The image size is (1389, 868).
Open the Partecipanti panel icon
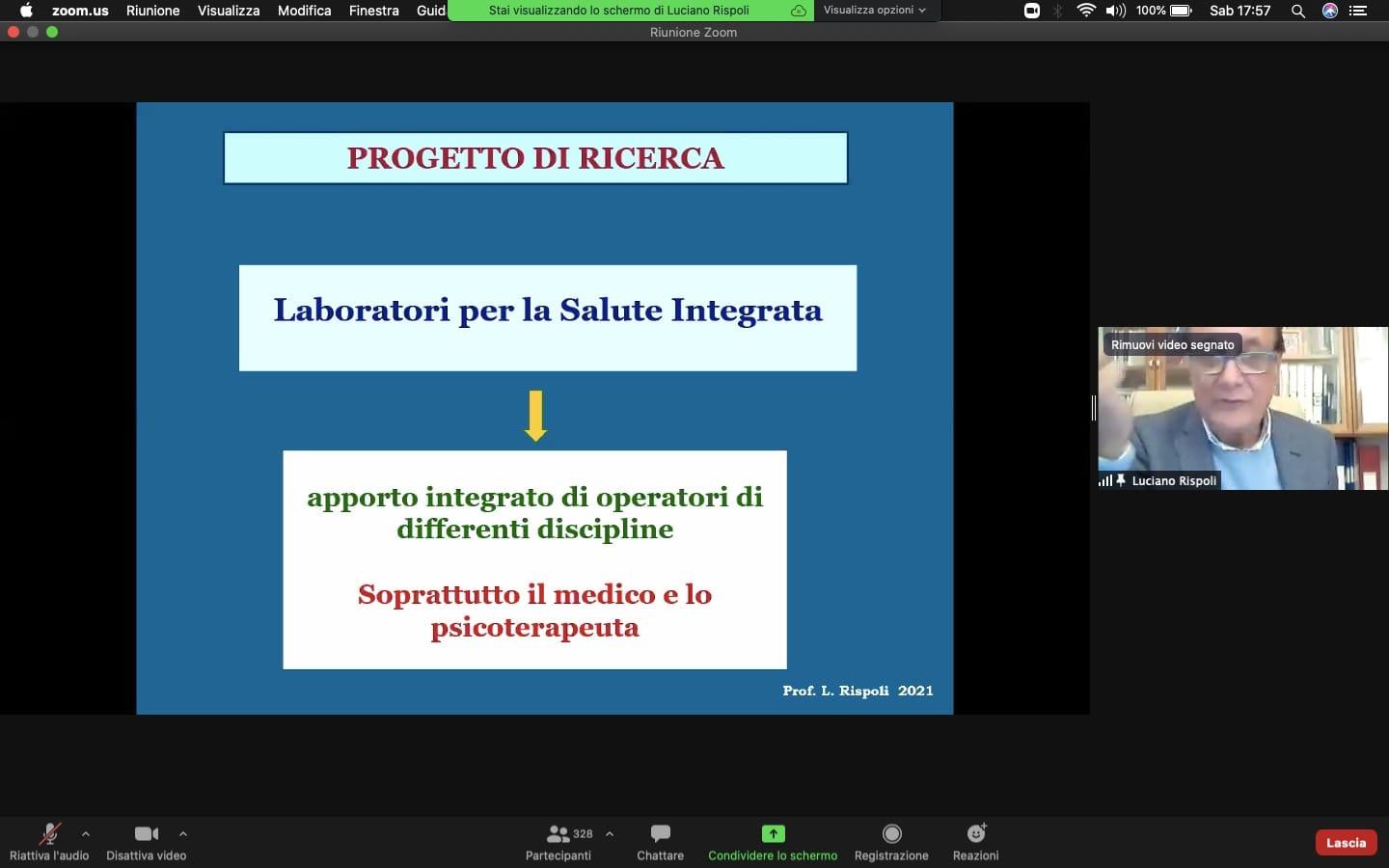(558, 833)
